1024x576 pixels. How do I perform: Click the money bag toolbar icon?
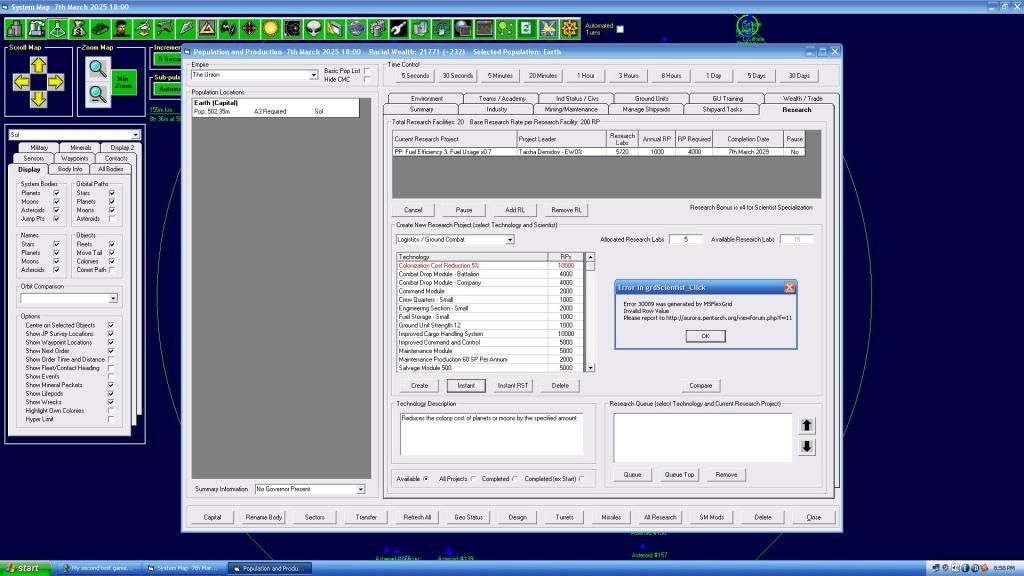click(x=79, y=29)
